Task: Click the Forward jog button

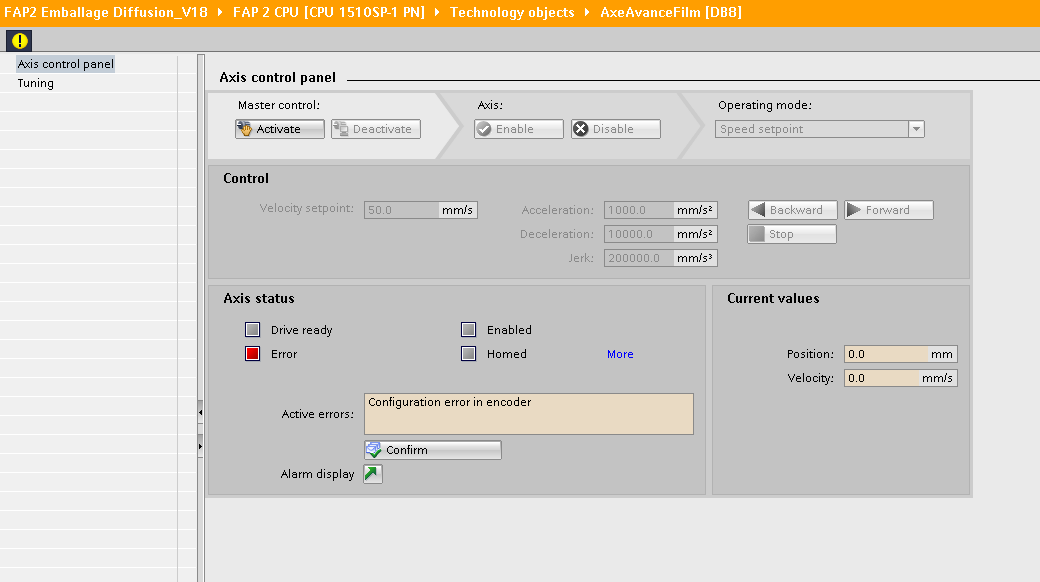Action: point(889,210)
